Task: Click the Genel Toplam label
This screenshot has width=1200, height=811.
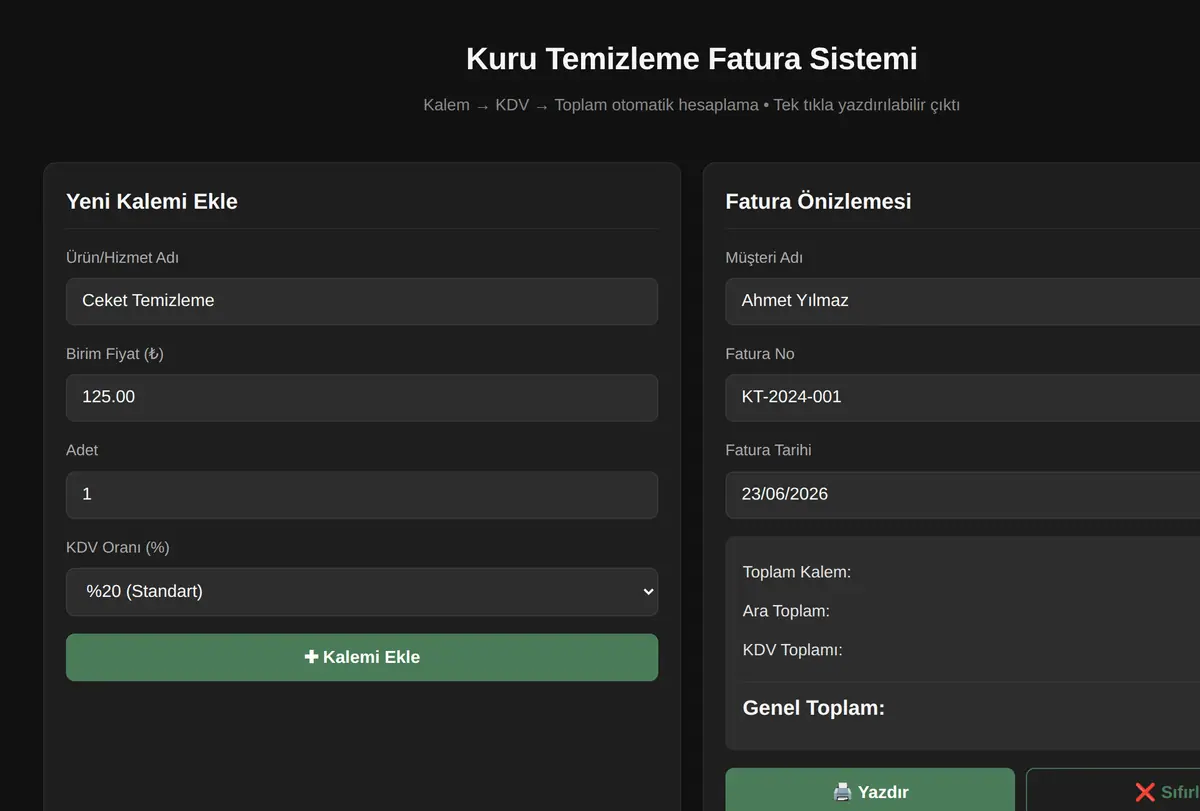Action: (814, 708)
